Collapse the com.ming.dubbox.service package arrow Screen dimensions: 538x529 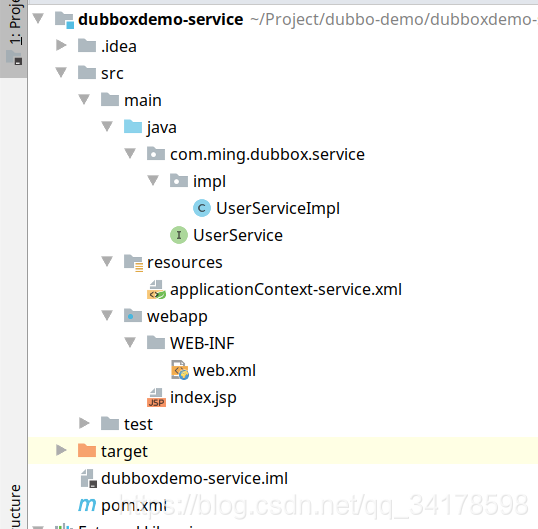coord(130,153)
